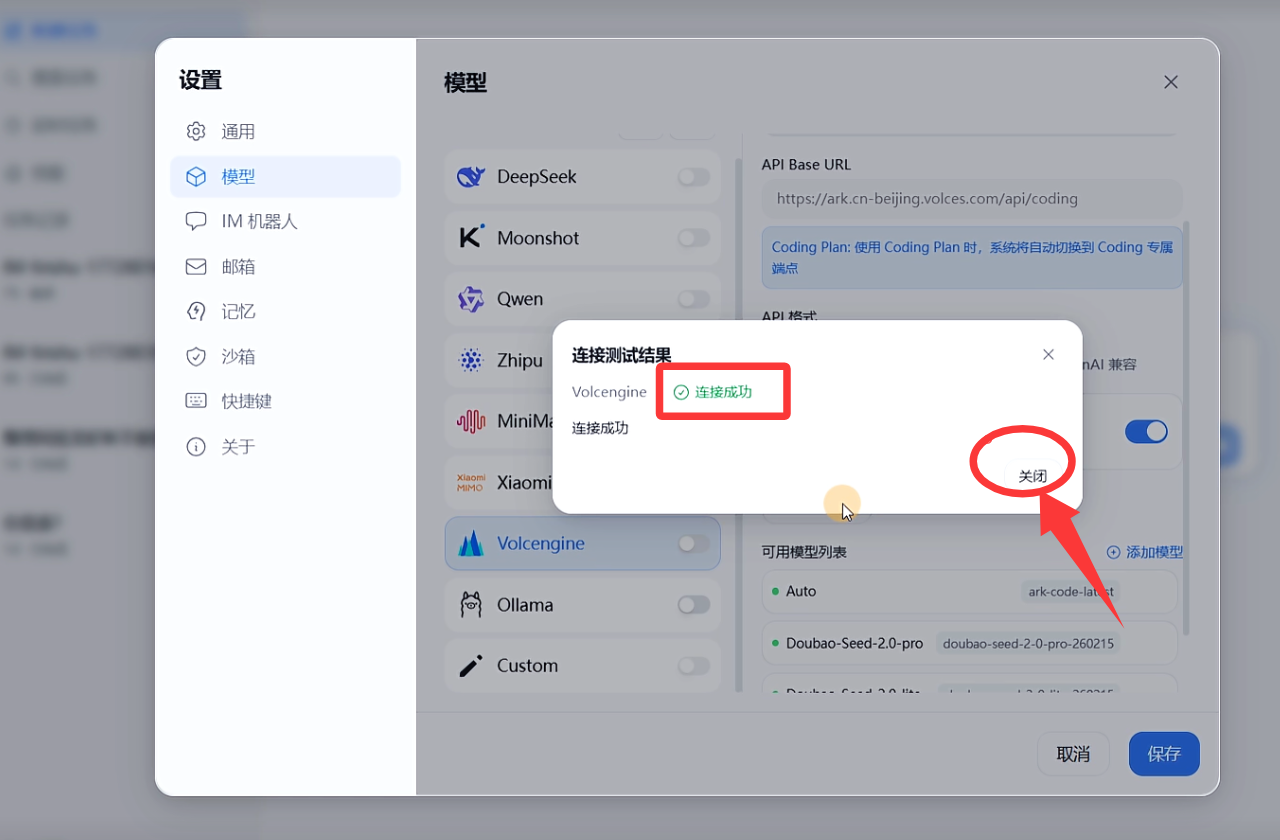Open the IM 机器人 settings section
This screenshot has height=840, width=1280.
point(259,222)
